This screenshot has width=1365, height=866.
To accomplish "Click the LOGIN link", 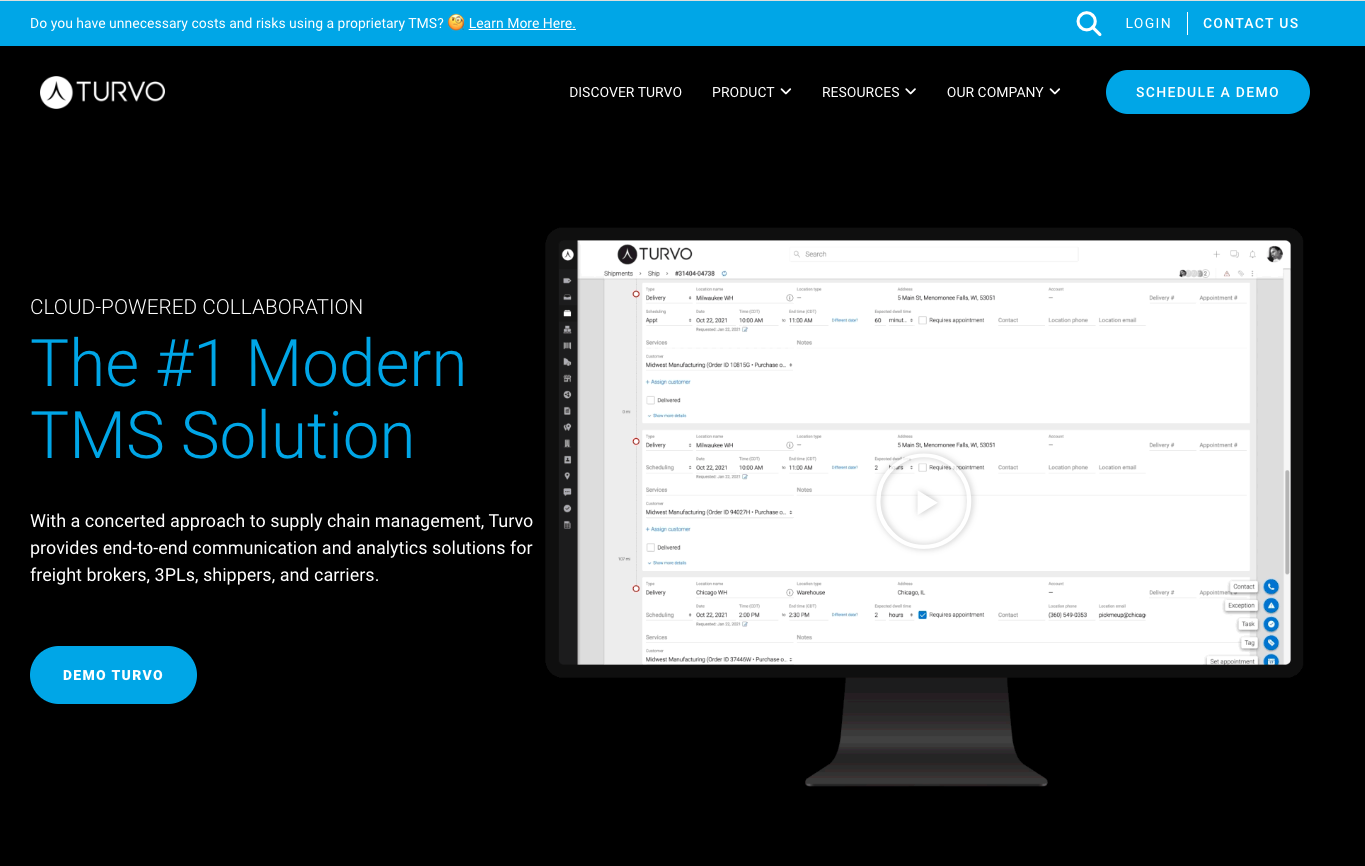I will pyautogui.click(x=1148, y=23).
